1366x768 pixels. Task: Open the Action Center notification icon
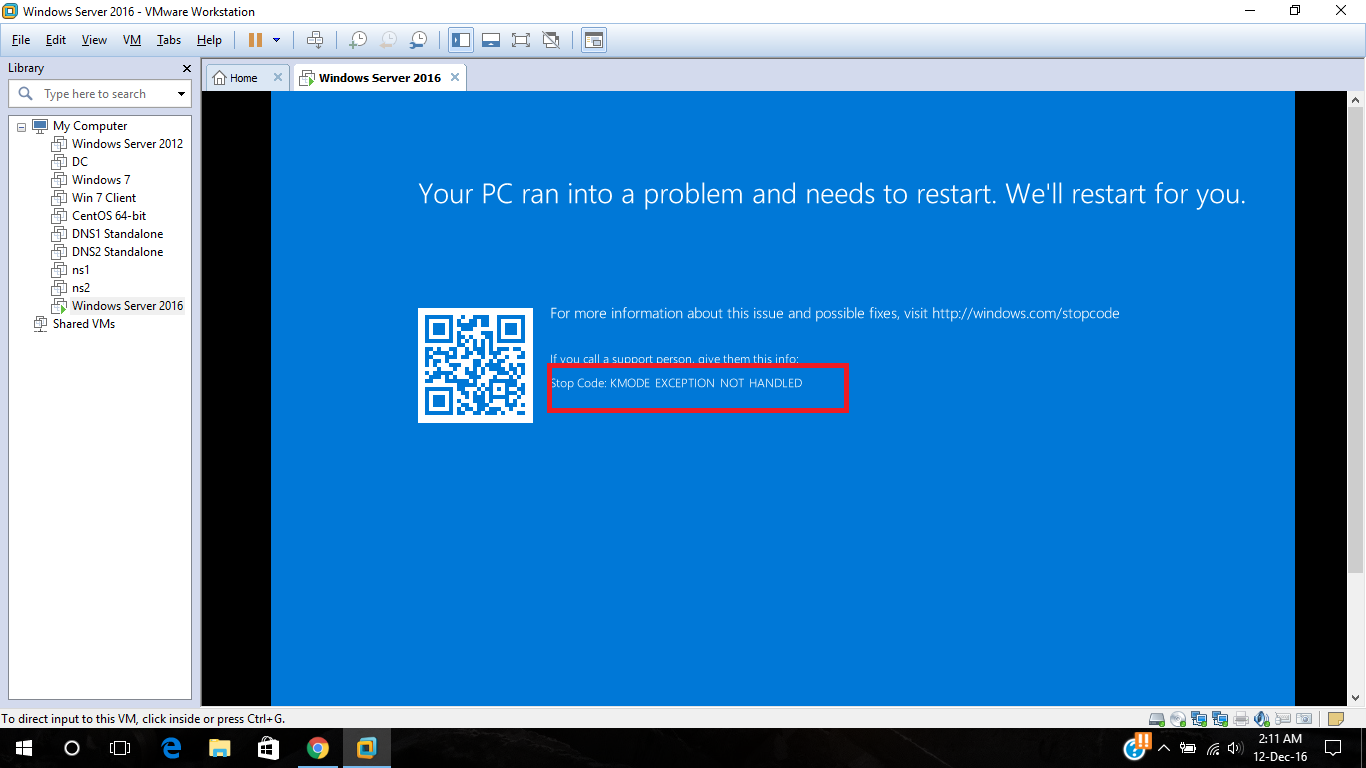pos(1333,748)
